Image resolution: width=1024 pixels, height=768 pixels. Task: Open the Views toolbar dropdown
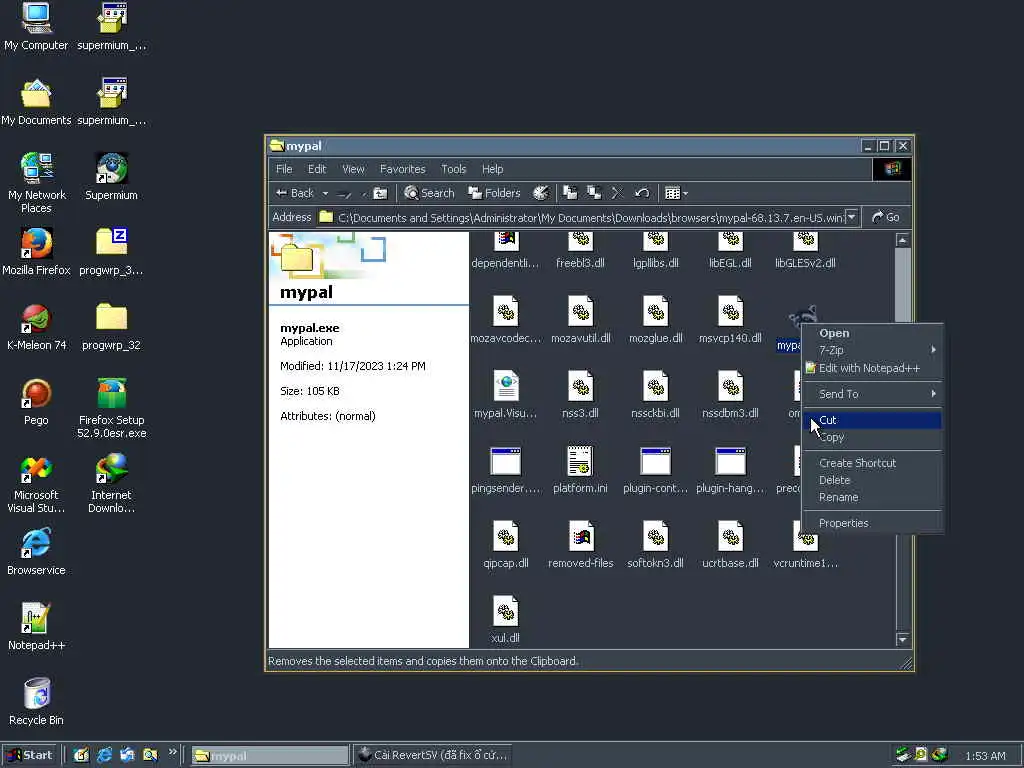685,193
